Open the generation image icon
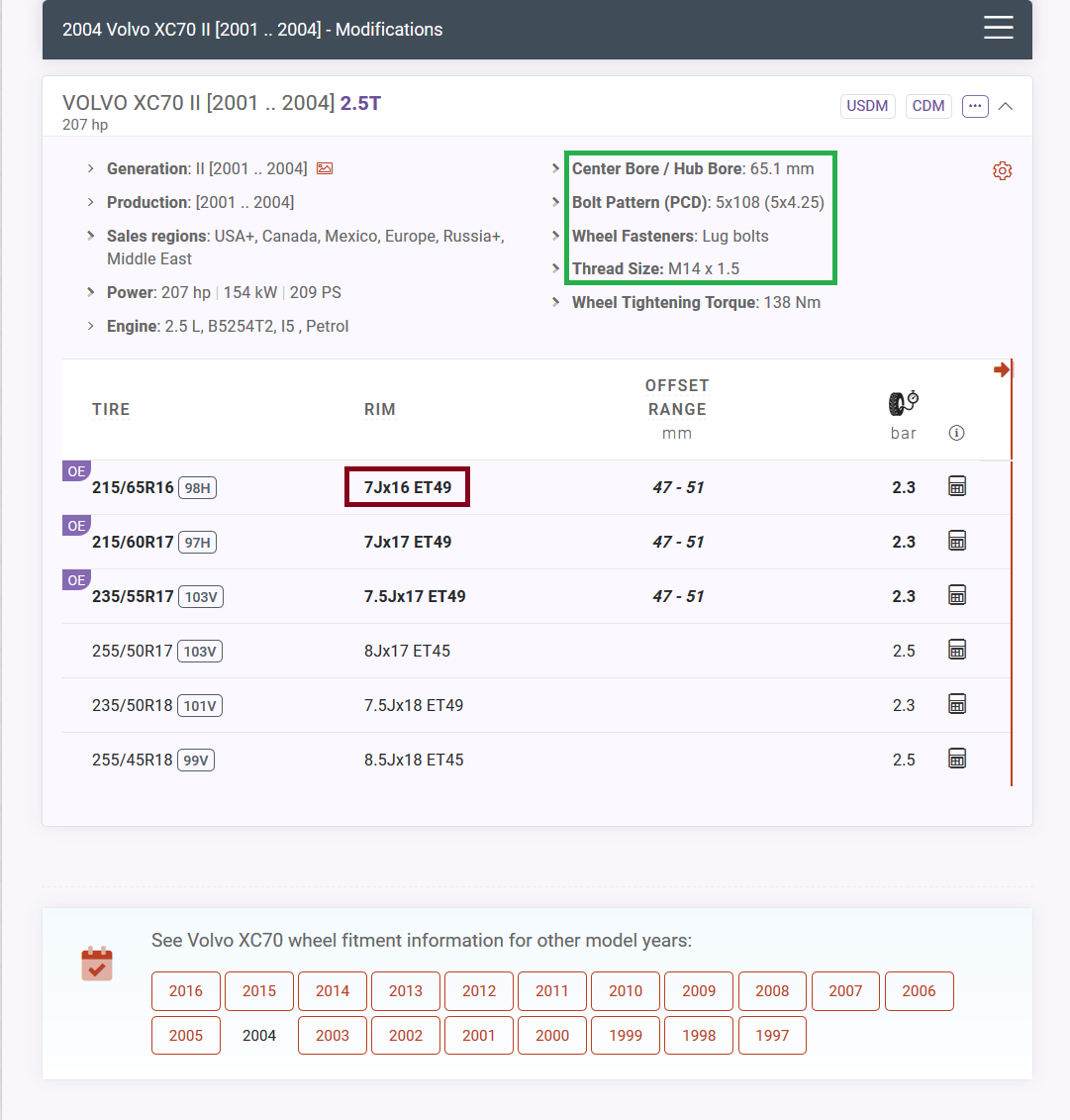Image resolution: width=1070 pixels, height=1120 pixels. 325,168
